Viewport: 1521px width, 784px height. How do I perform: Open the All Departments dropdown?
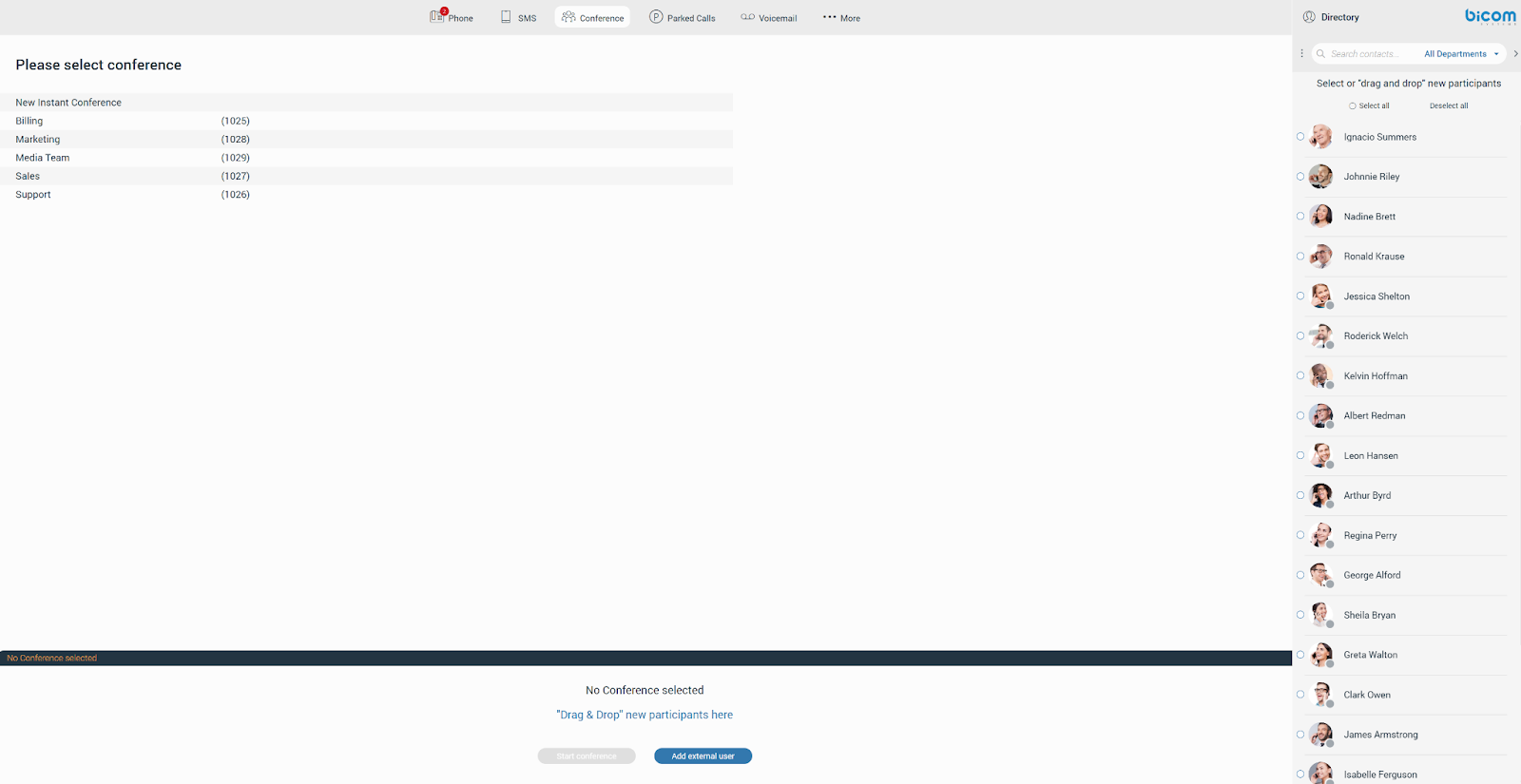[1461, 54]
